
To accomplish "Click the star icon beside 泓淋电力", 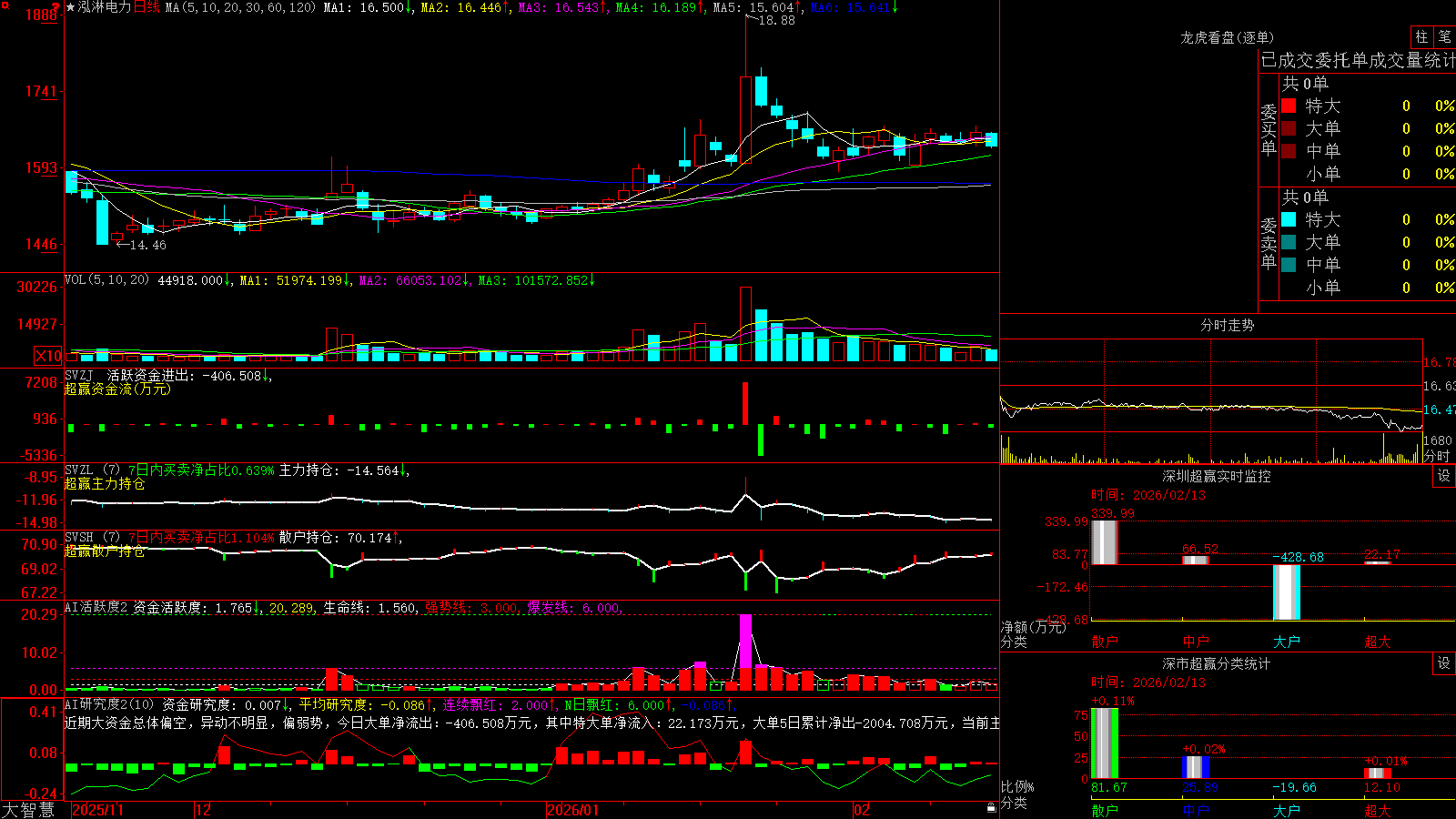I will 70,7.
